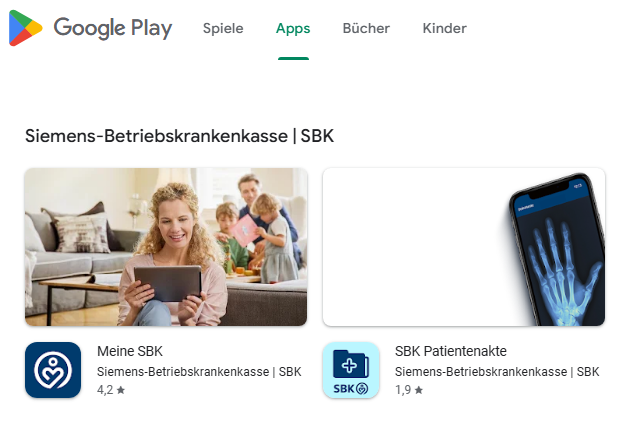
Task: Click the 4,2 rating of Meine SBK
Action: point(105,390)
